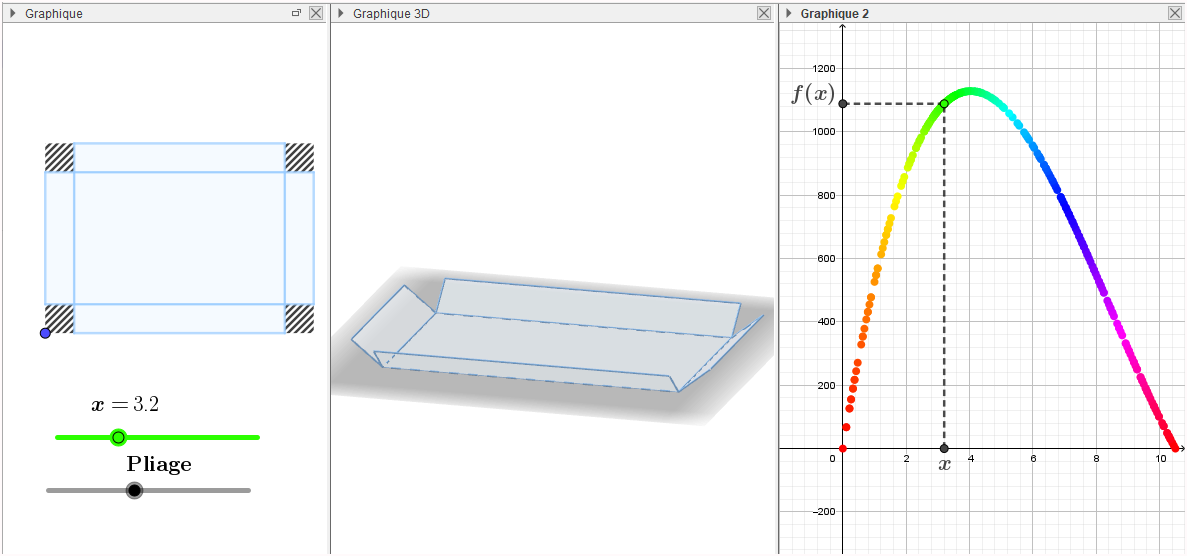Viewport: 1187px width, 556px height.
Task: Select the top-right hatched corner square
Action: point(300,157)
